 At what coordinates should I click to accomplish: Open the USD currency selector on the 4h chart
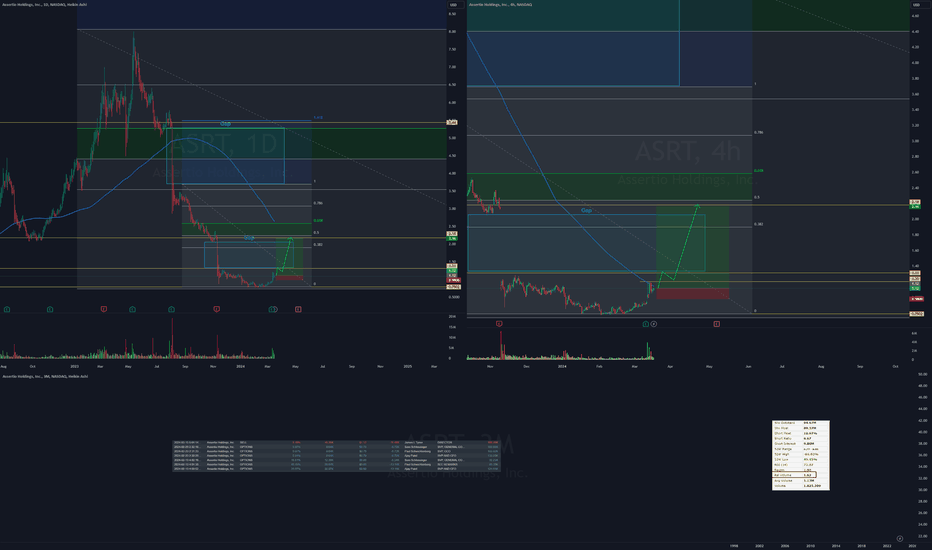pyautogui.click(x=915, y=5)
